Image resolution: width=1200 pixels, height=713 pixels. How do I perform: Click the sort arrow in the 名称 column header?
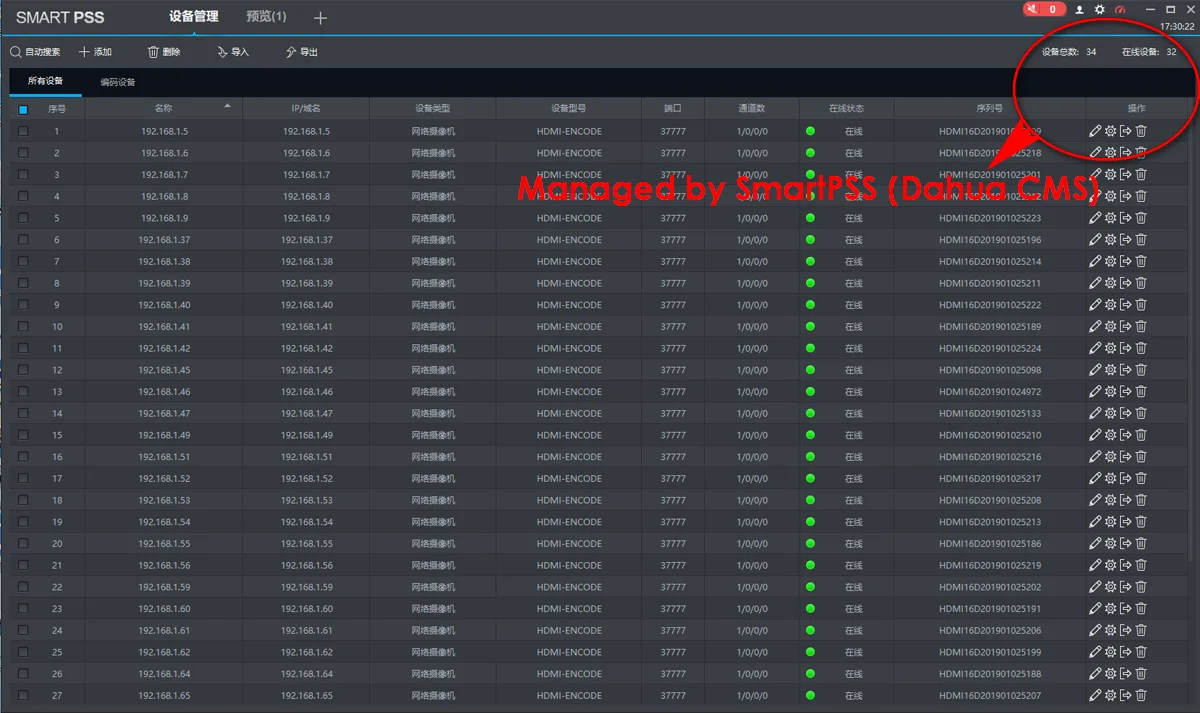click(x=228, y=105)
